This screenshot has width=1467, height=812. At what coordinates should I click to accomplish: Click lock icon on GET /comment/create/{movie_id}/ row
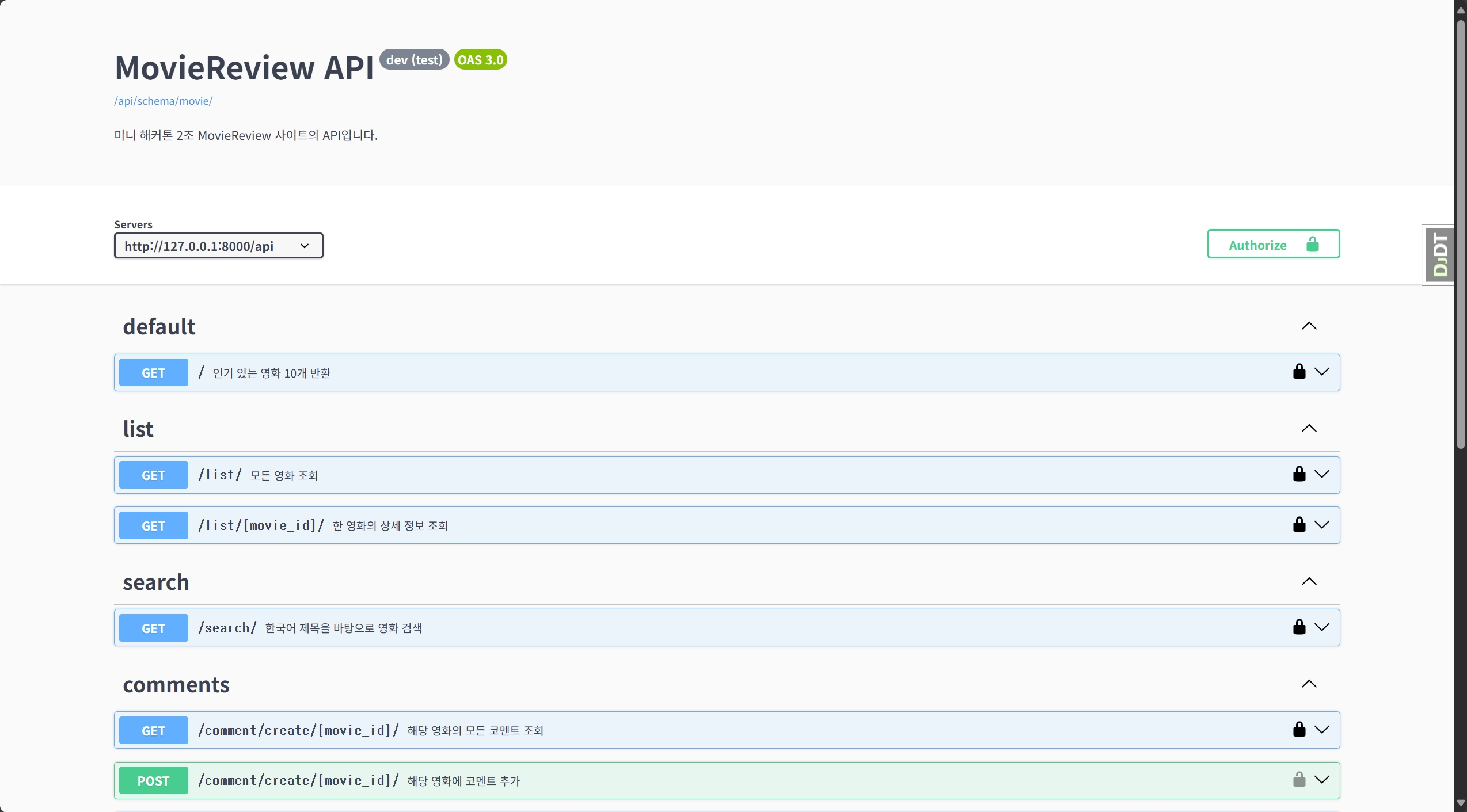coord(1299,730)
